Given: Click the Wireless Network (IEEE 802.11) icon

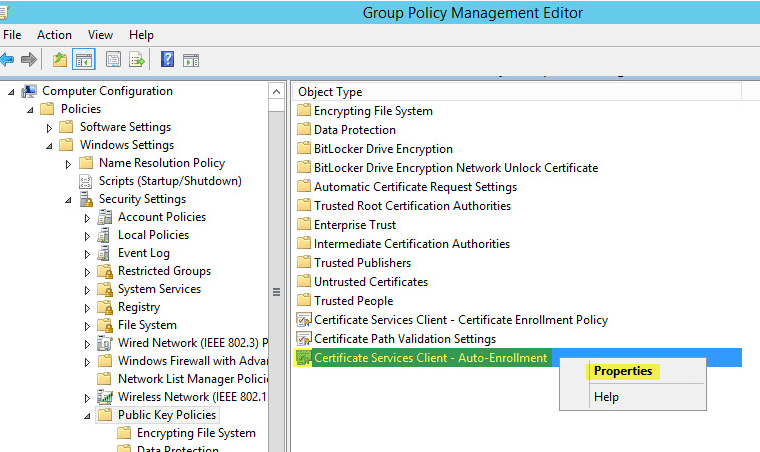Looking at the screenshot, I should [x=105, y=397].
